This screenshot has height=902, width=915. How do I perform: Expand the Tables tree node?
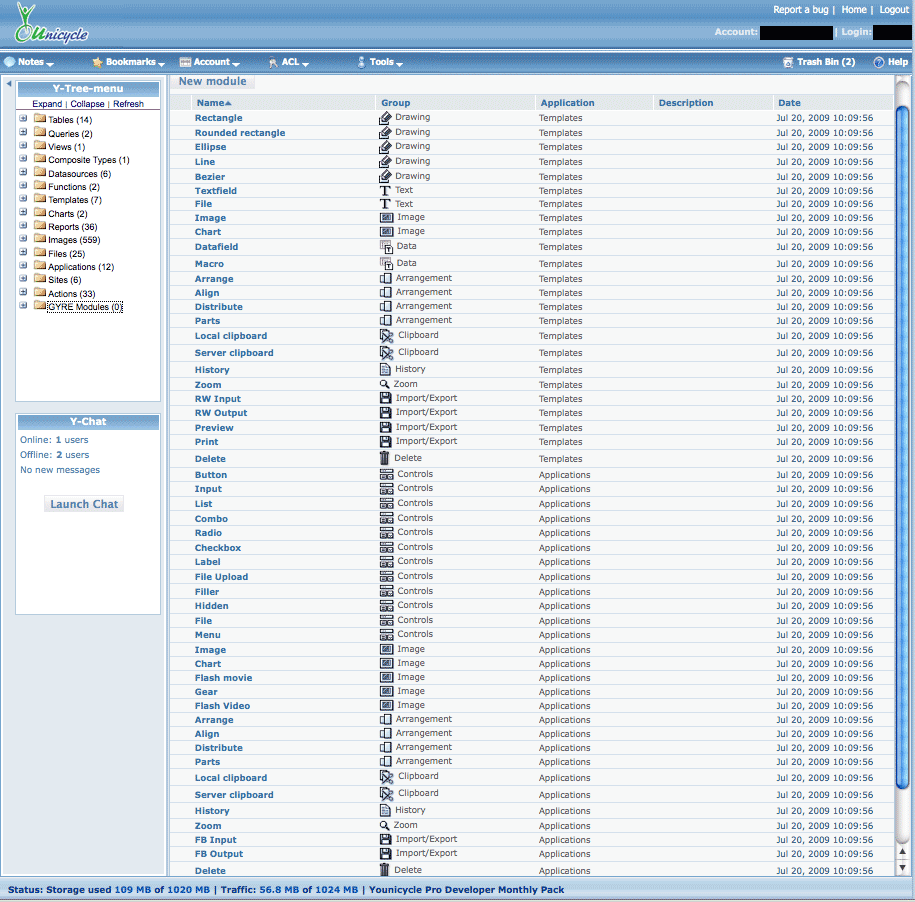point(23,119)
